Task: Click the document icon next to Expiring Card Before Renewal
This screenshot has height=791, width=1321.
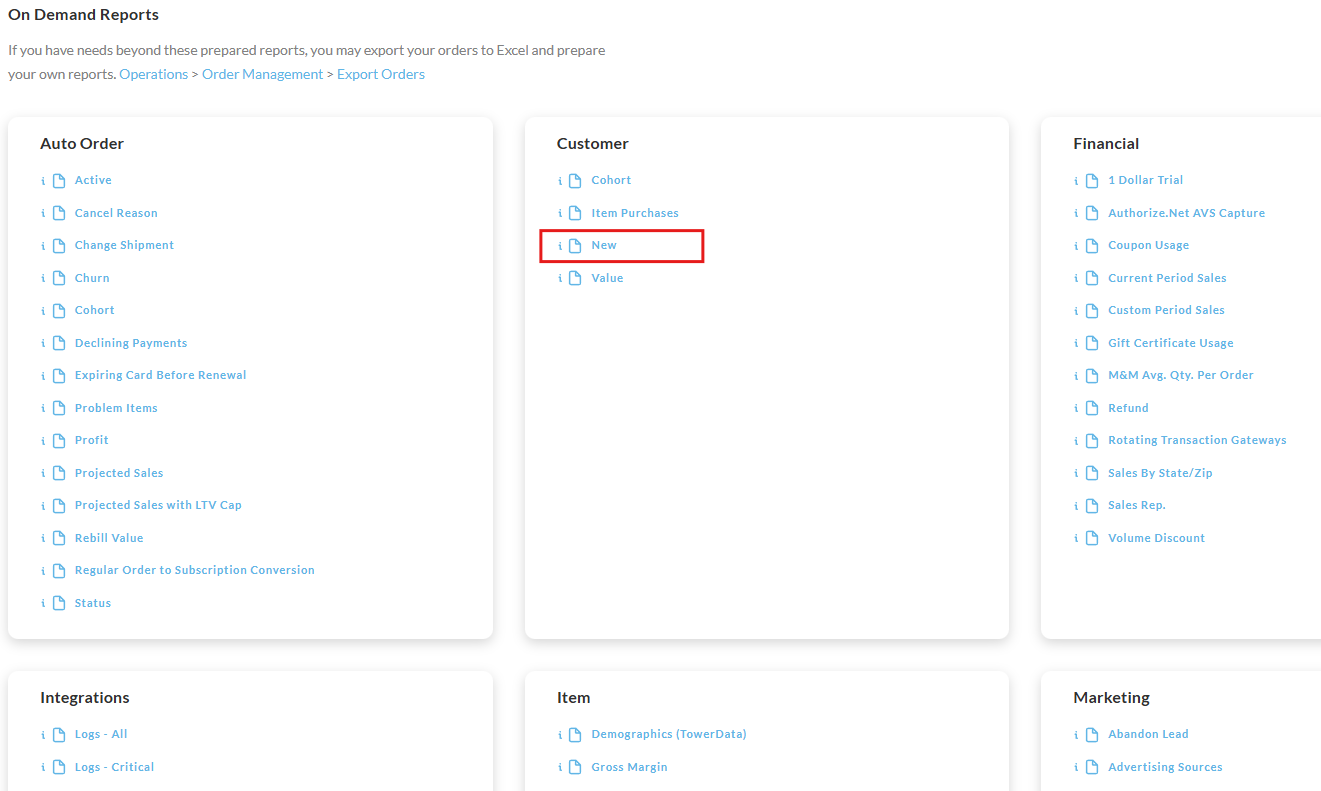Action: pos(59,375)
